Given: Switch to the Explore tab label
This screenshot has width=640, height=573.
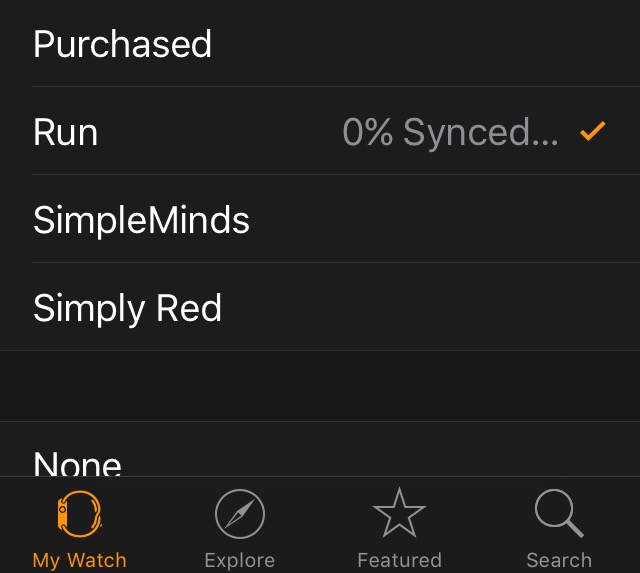Looking at the screenshot, I should pos(240,560).
